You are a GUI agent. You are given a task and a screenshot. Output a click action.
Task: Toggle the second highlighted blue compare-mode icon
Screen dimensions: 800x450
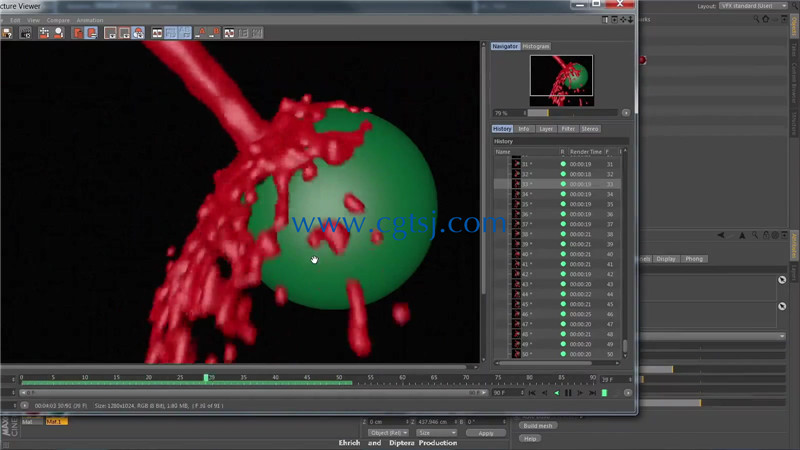click(185, 33)
